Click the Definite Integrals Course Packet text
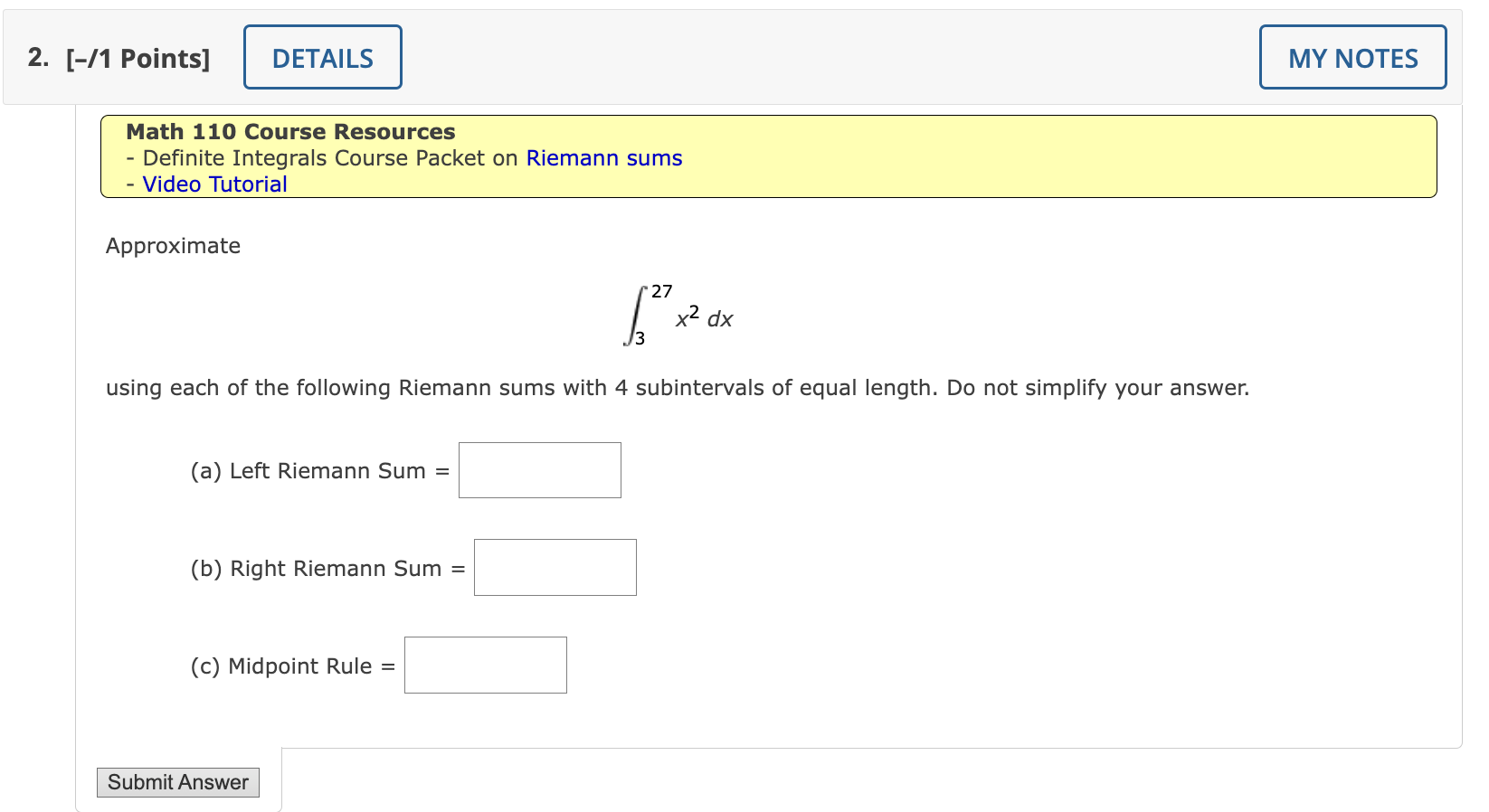This screenshot has width=1489, height=812. (326, 158)
